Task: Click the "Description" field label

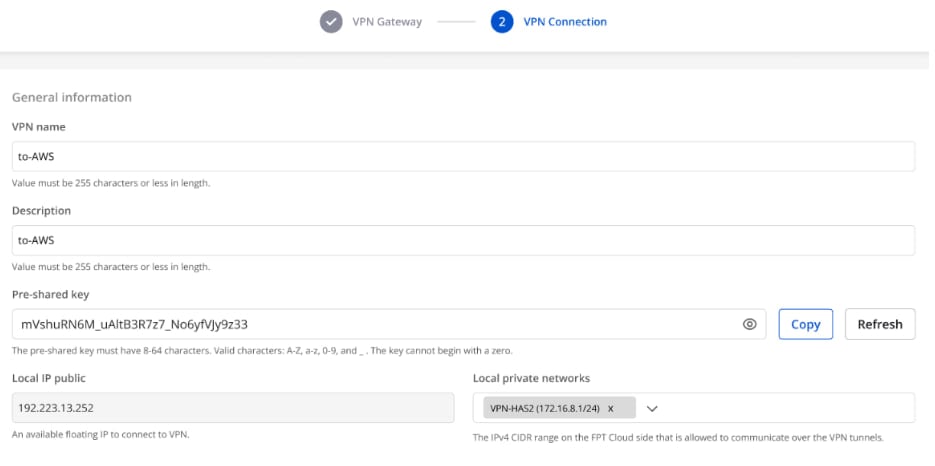Action: coord(41,211)
